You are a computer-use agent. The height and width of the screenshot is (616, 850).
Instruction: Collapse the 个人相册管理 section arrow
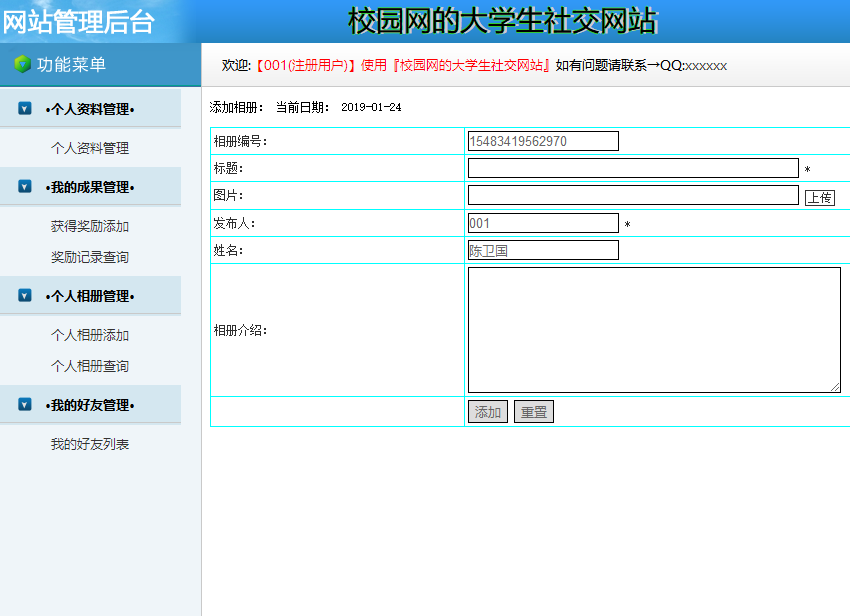click(x=25, y=296)
